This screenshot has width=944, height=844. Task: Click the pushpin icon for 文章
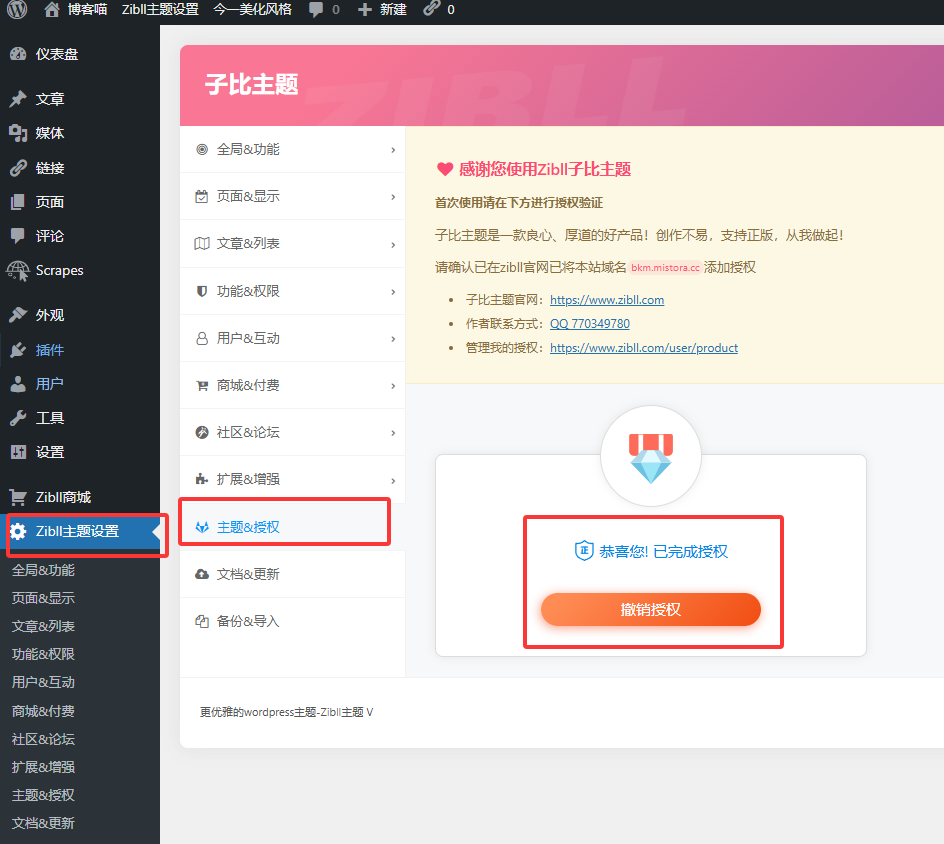[x=18, y=99]
